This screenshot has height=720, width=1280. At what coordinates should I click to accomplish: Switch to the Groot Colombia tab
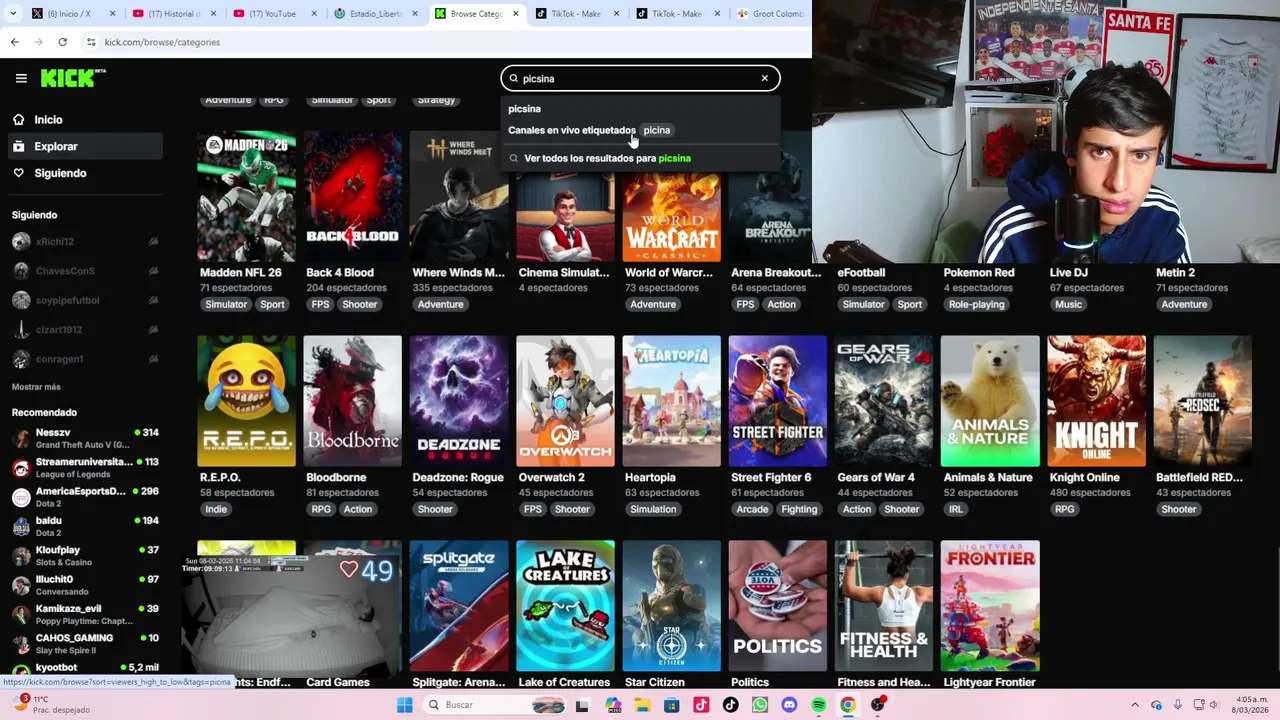770,14
